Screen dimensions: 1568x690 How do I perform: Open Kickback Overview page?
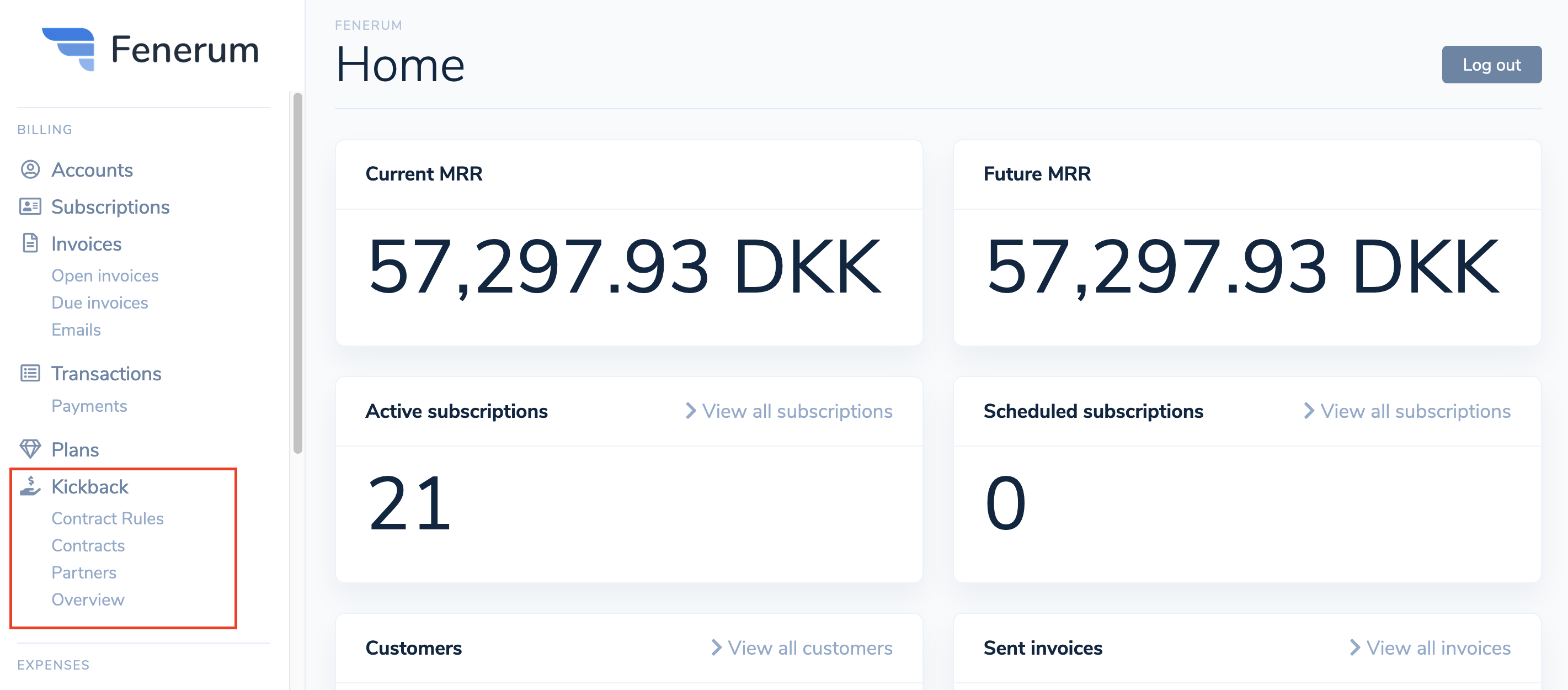click(88, 599)
